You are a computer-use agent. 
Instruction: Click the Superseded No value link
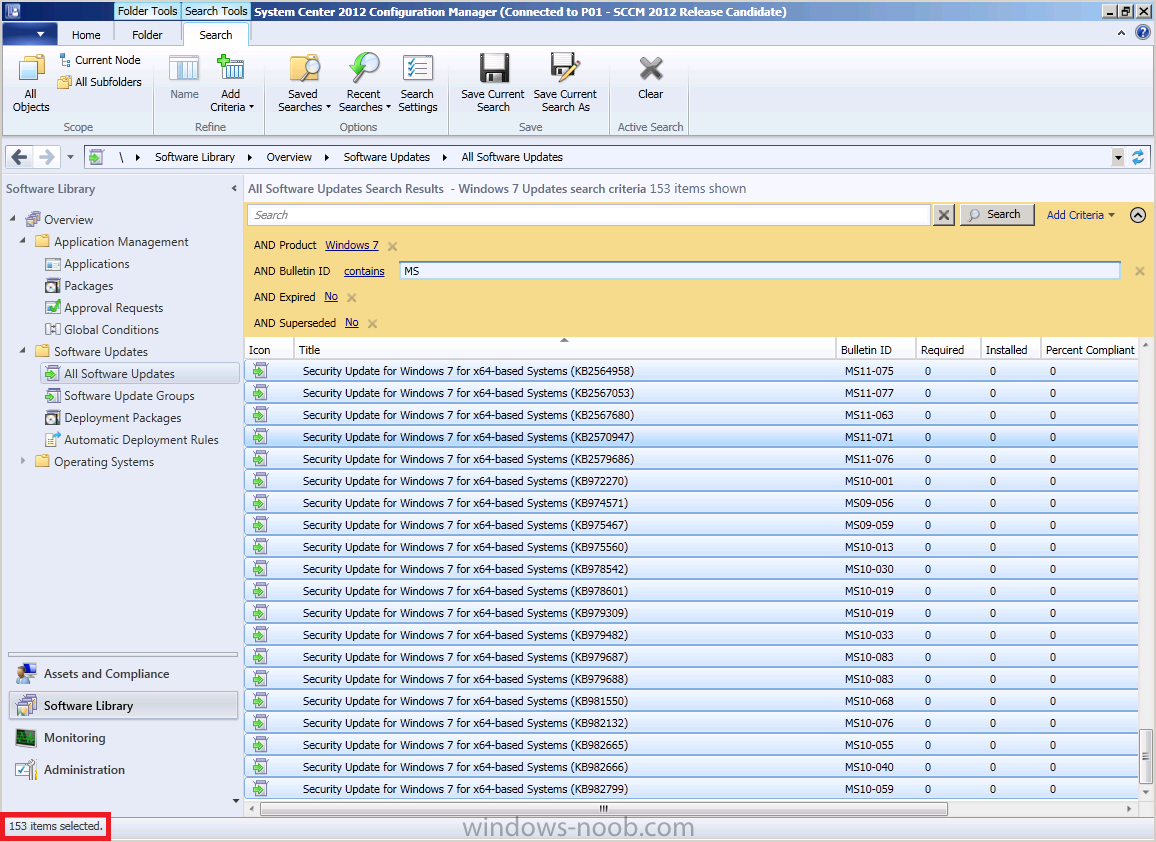[x=352, y=323]
